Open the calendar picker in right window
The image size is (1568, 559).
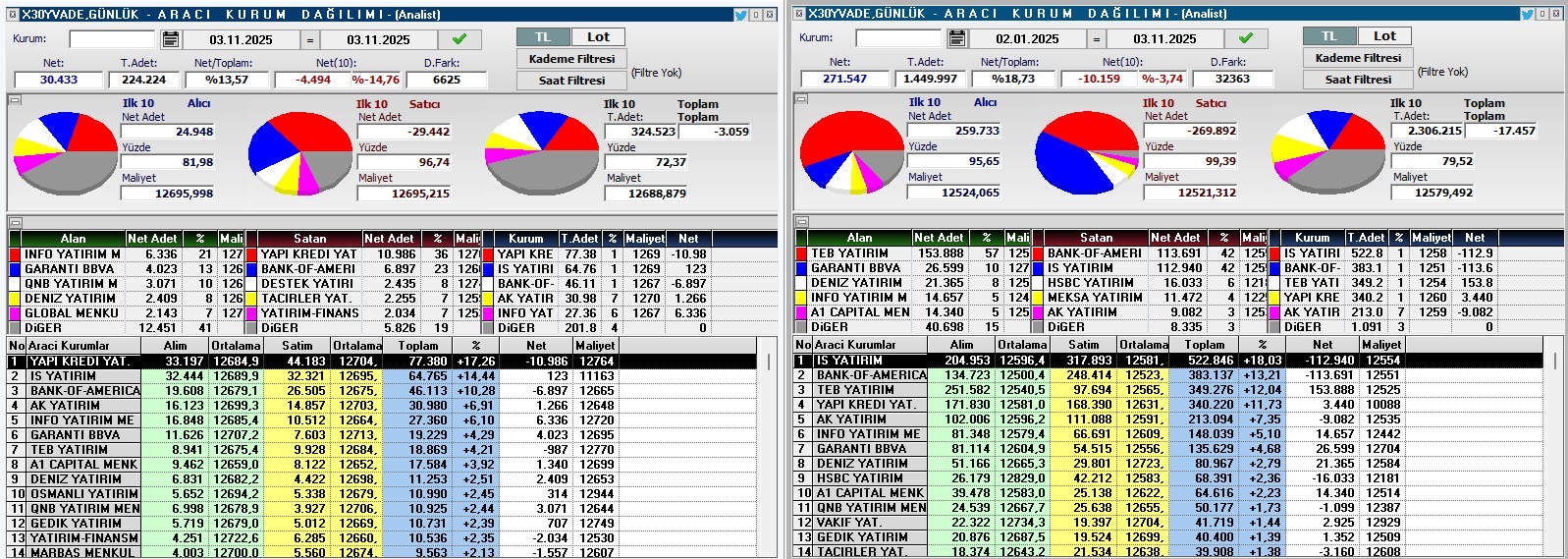tap(957, 38)
